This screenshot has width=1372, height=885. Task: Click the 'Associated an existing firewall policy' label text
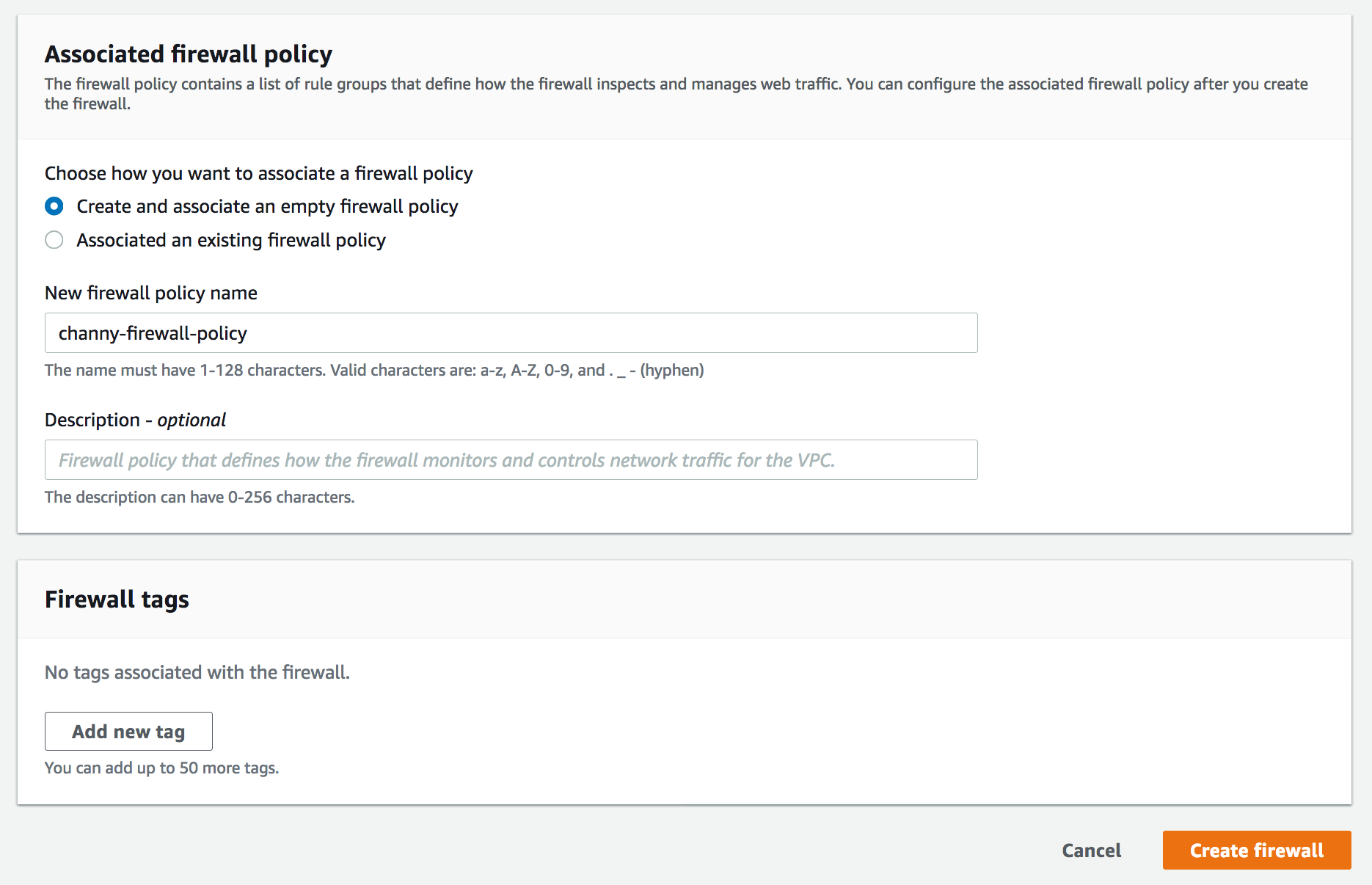coord(231,240)
